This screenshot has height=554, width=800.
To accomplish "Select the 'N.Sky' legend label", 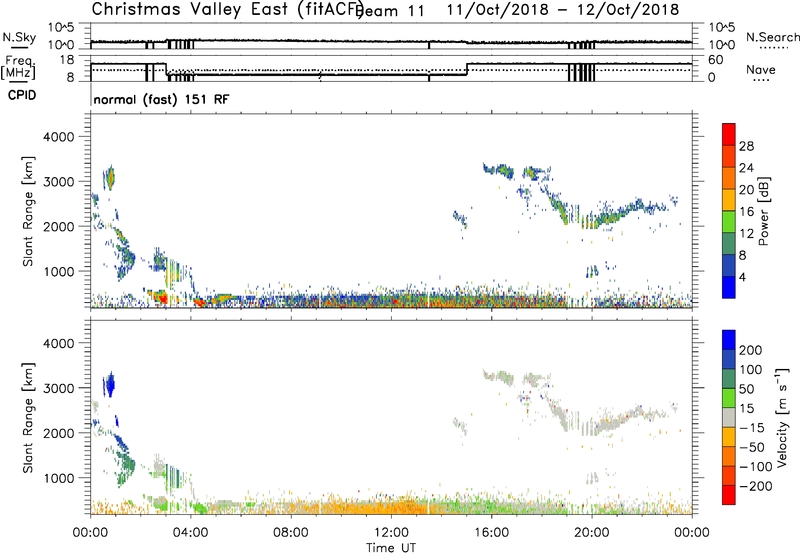I will pos(19,38).
